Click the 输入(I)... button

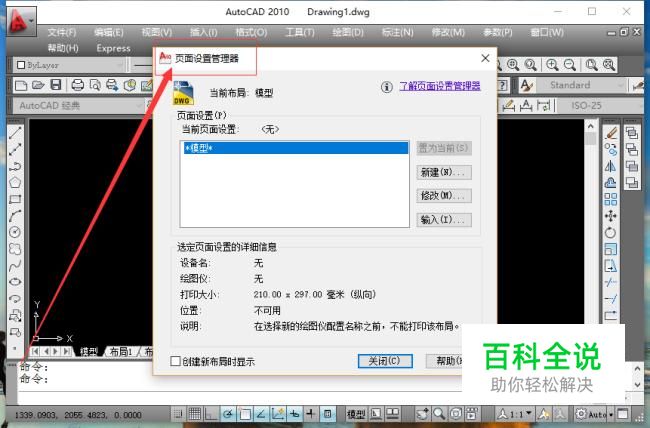(x=444, y=219)
